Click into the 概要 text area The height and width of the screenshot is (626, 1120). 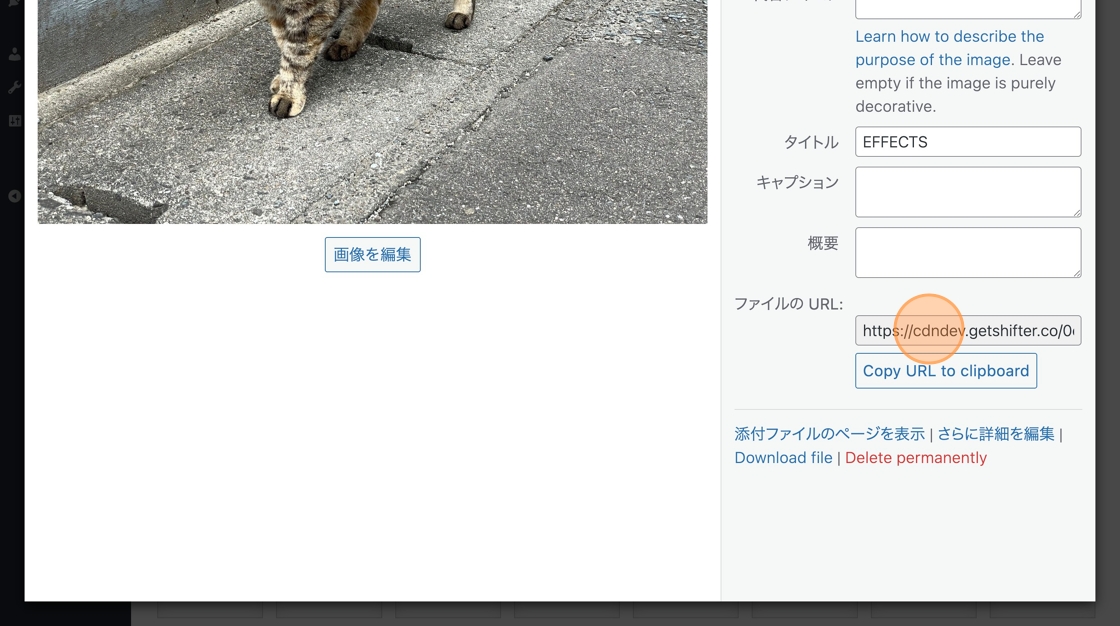968,252
